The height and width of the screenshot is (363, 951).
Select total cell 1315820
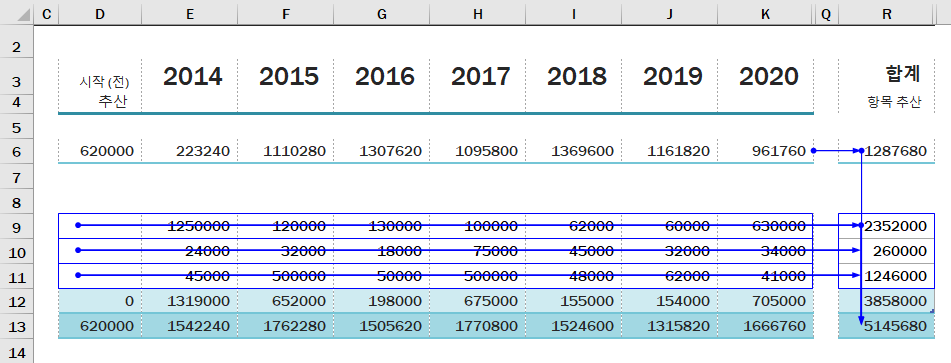pyautogui.click(x=670, y=327)
